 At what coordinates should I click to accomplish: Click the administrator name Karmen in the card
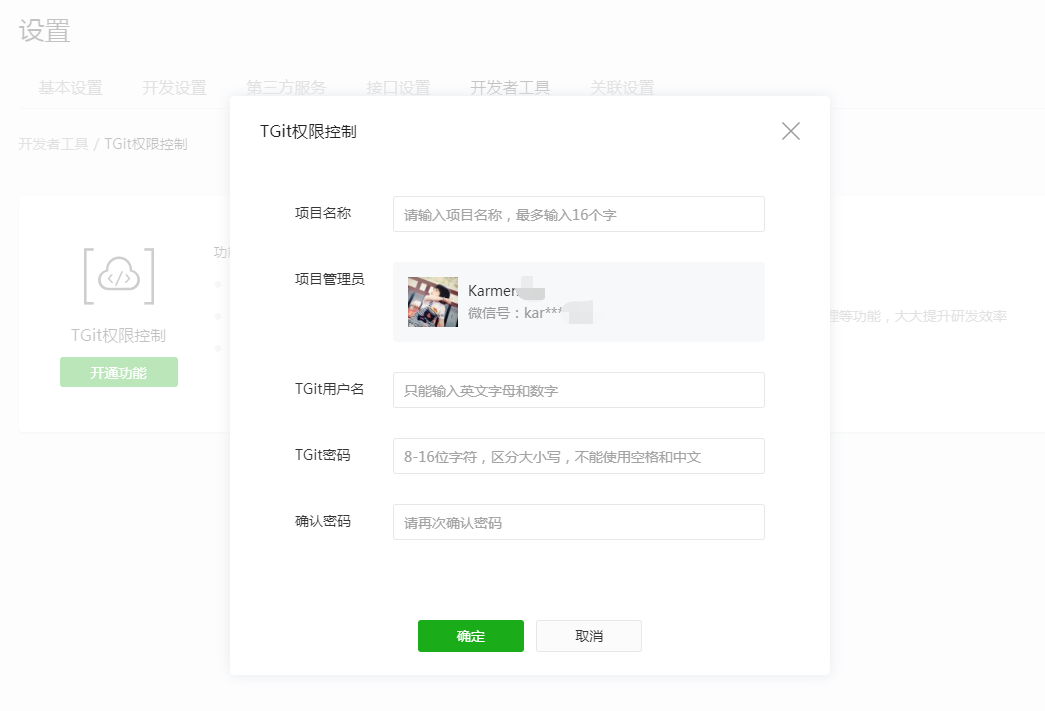click(492, 291)
